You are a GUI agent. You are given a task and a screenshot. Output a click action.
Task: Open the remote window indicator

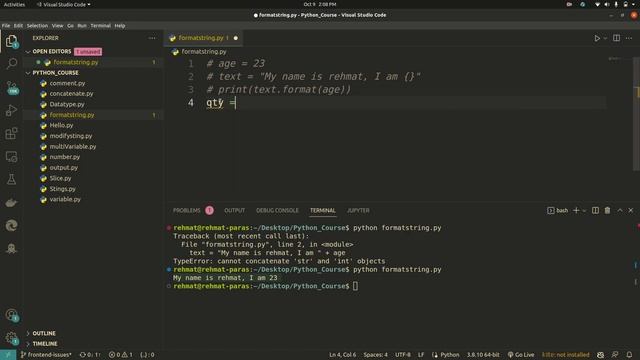pos(8,355)
